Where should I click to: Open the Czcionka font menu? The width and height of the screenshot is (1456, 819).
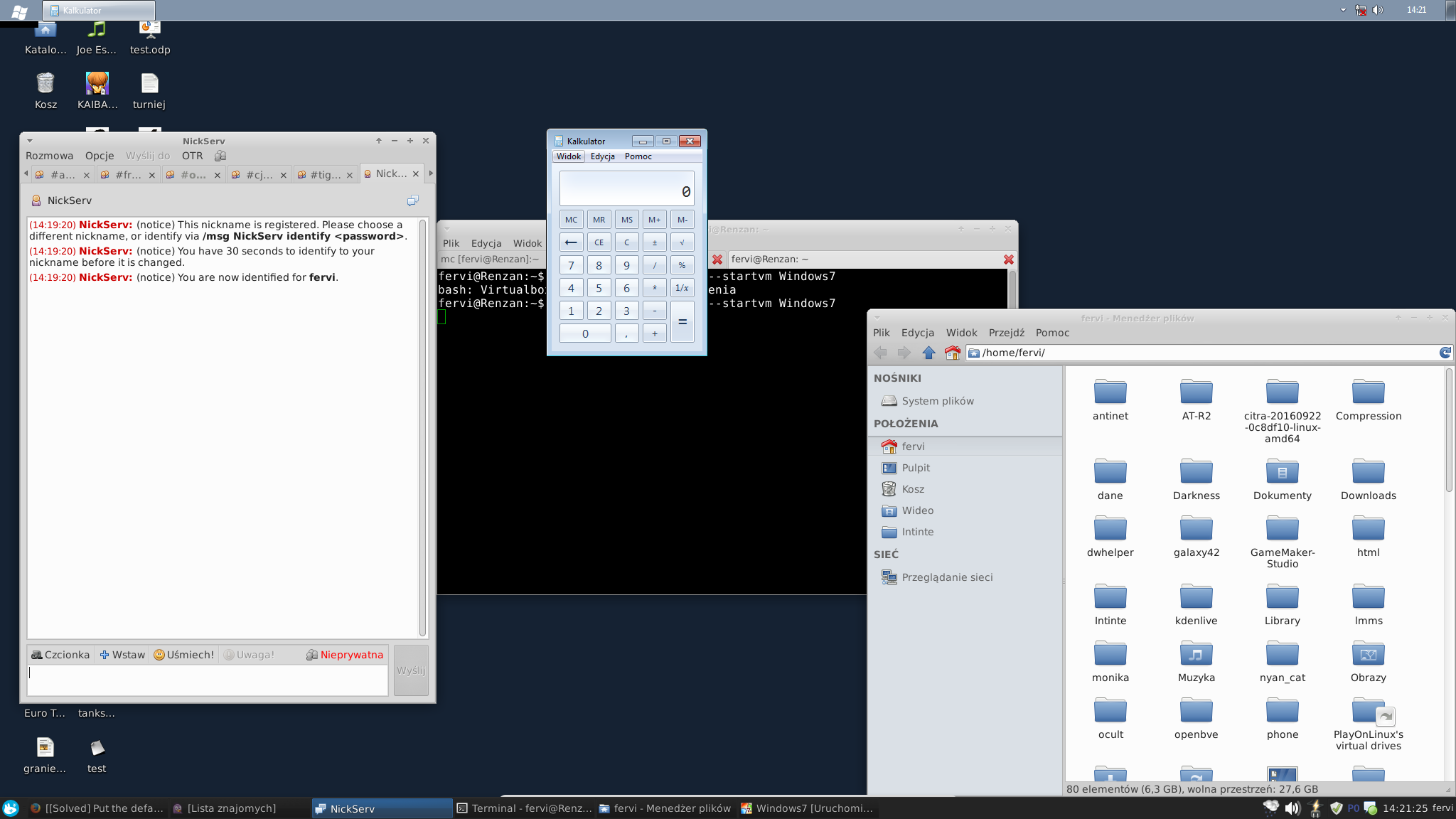60,655
